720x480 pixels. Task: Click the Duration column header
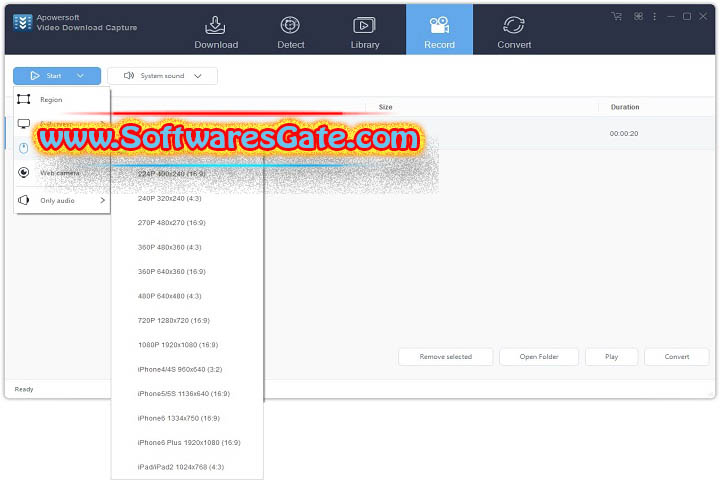coord(624,107)
